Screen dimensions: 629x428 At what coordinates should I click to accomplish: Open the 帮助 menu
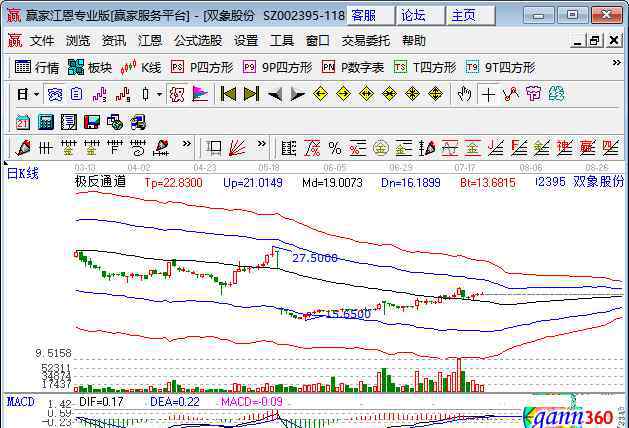point(414,41)
